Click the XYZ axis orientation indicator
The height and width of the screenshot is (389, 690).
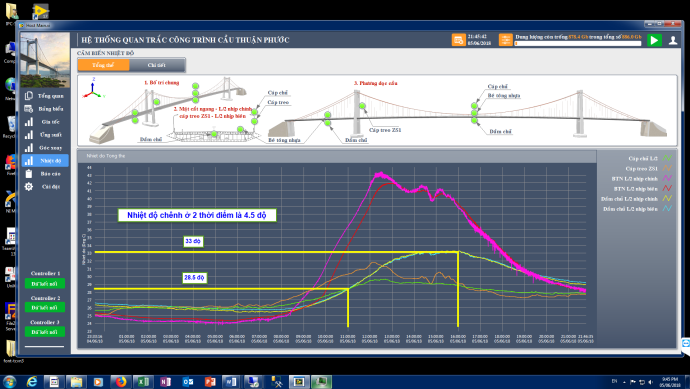(x=93, y=89)
